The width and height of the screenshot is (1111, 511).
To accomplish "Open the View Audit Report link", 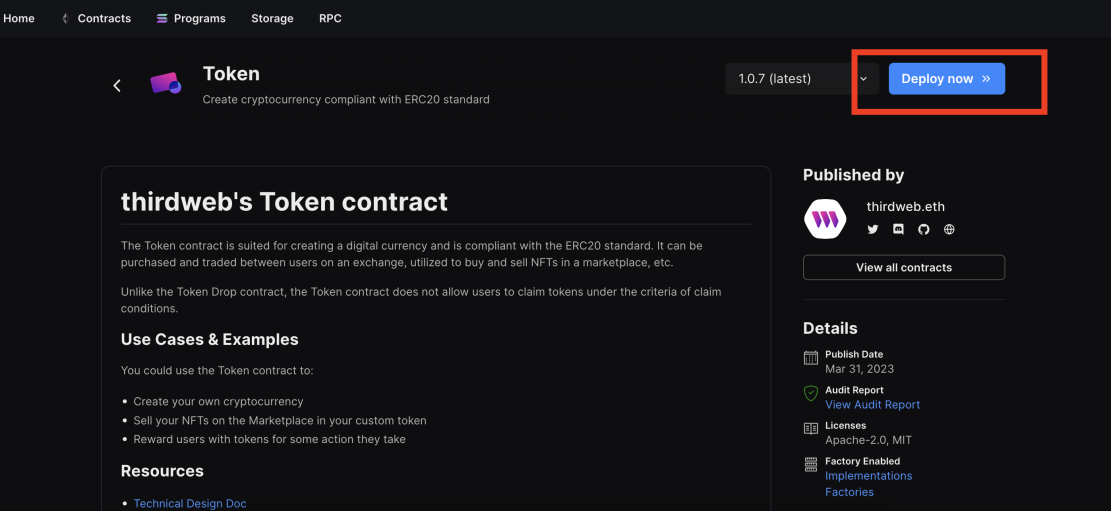I will (872, 405).
